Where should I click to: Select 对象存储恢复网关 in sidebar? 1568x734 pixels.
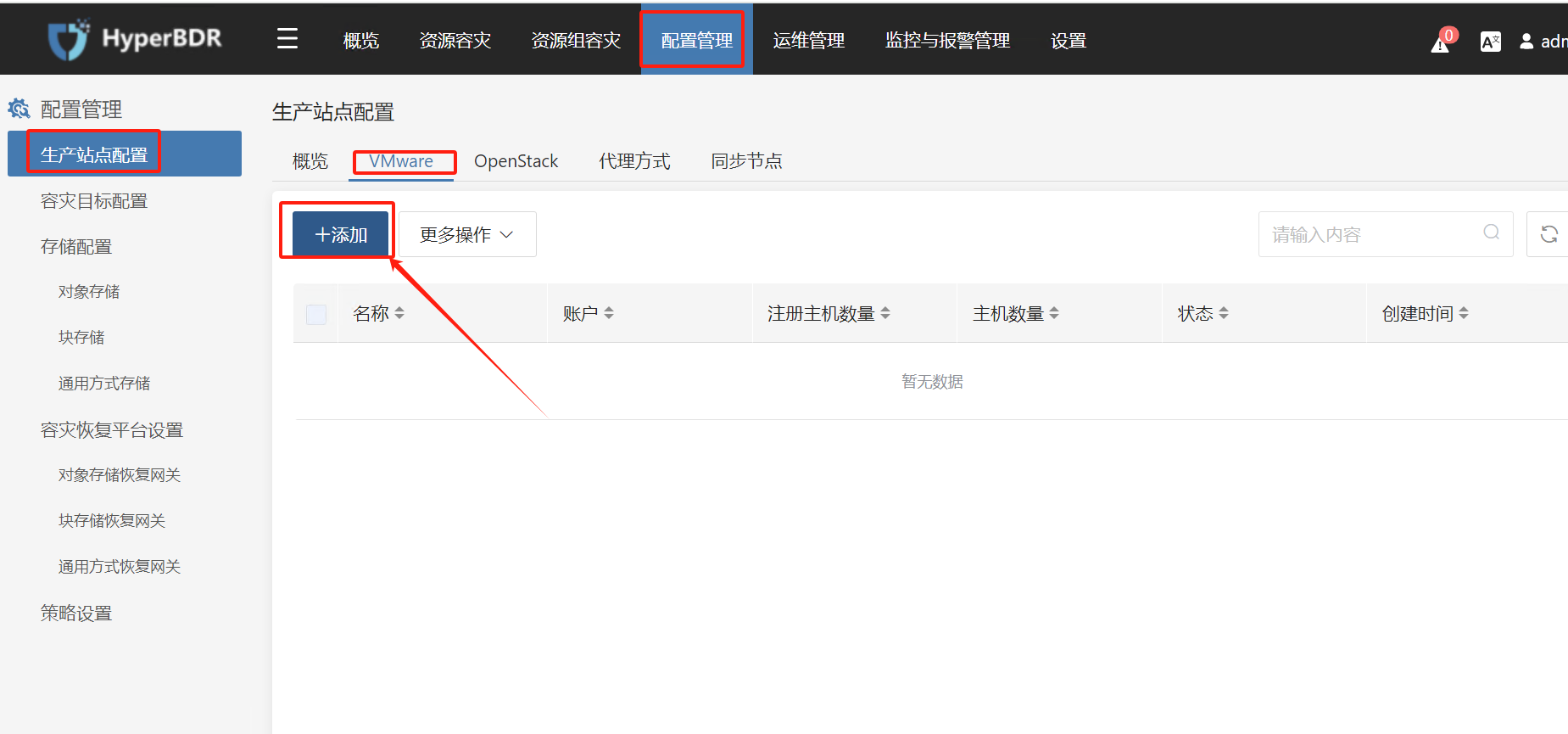point(120,475)
